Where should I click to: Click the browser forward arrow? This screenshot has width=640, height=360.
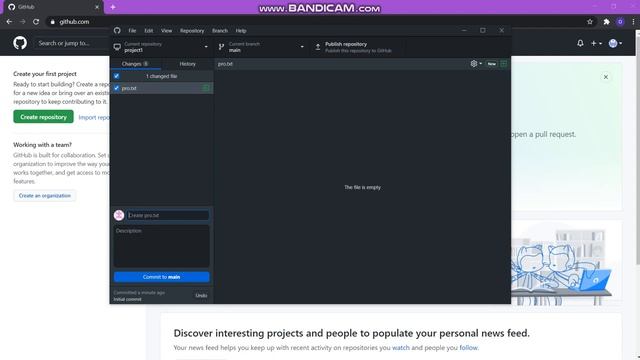(x=22, y=22)
